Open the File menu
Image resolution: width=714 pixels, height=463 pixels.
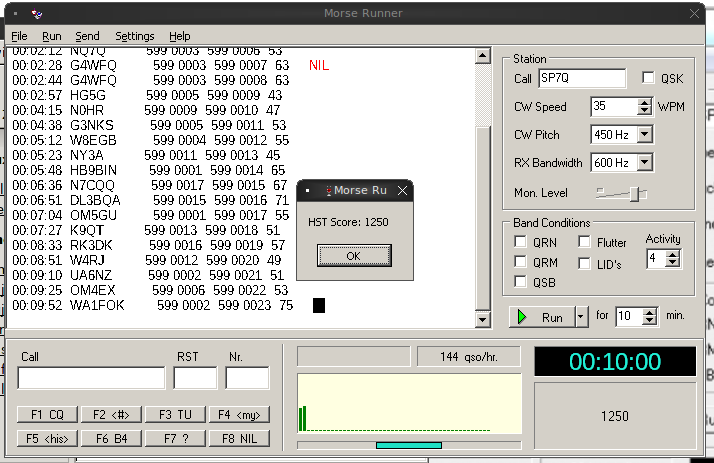19,36
